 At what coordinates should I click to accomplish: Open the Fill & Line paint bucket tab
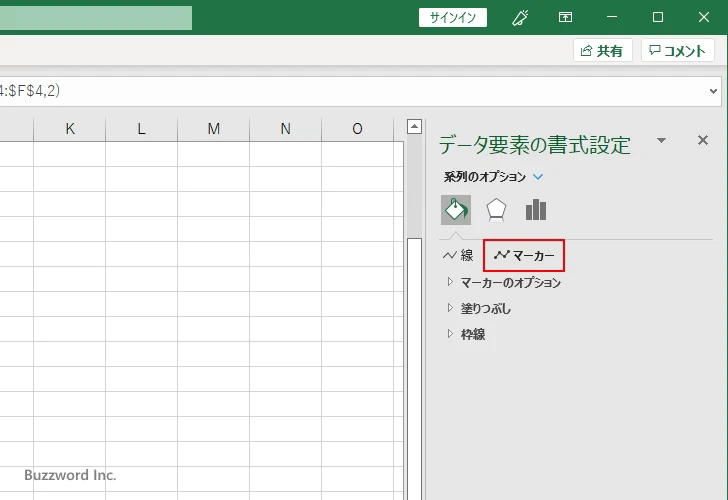pyautogui.click(x=455, y=210)
